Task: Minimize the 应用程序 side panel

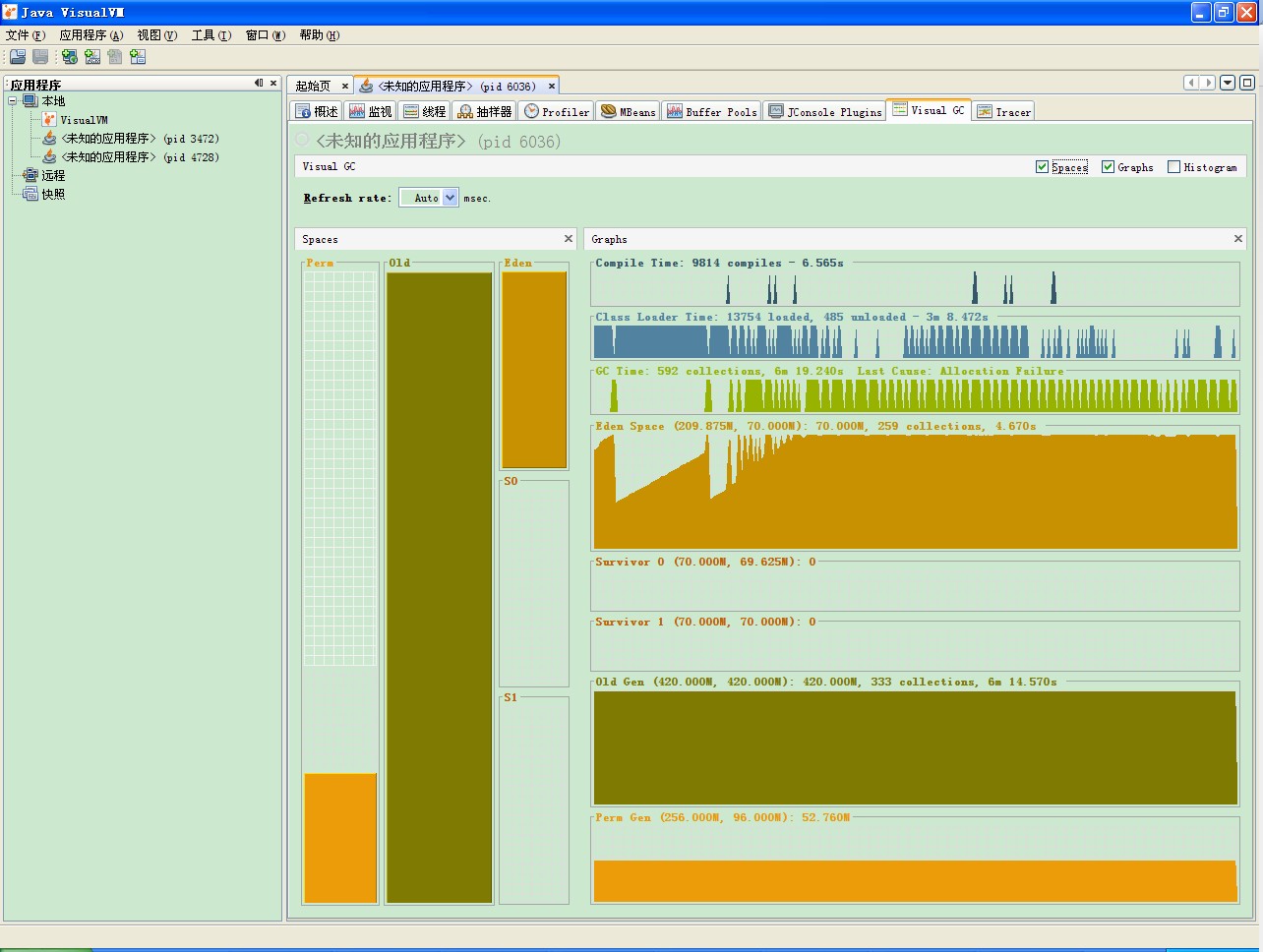Action: 259,84
